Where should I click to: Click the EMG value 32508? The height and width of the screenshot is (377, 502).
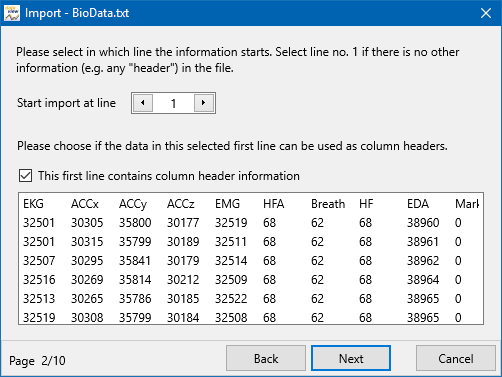[x=231, y=317]
